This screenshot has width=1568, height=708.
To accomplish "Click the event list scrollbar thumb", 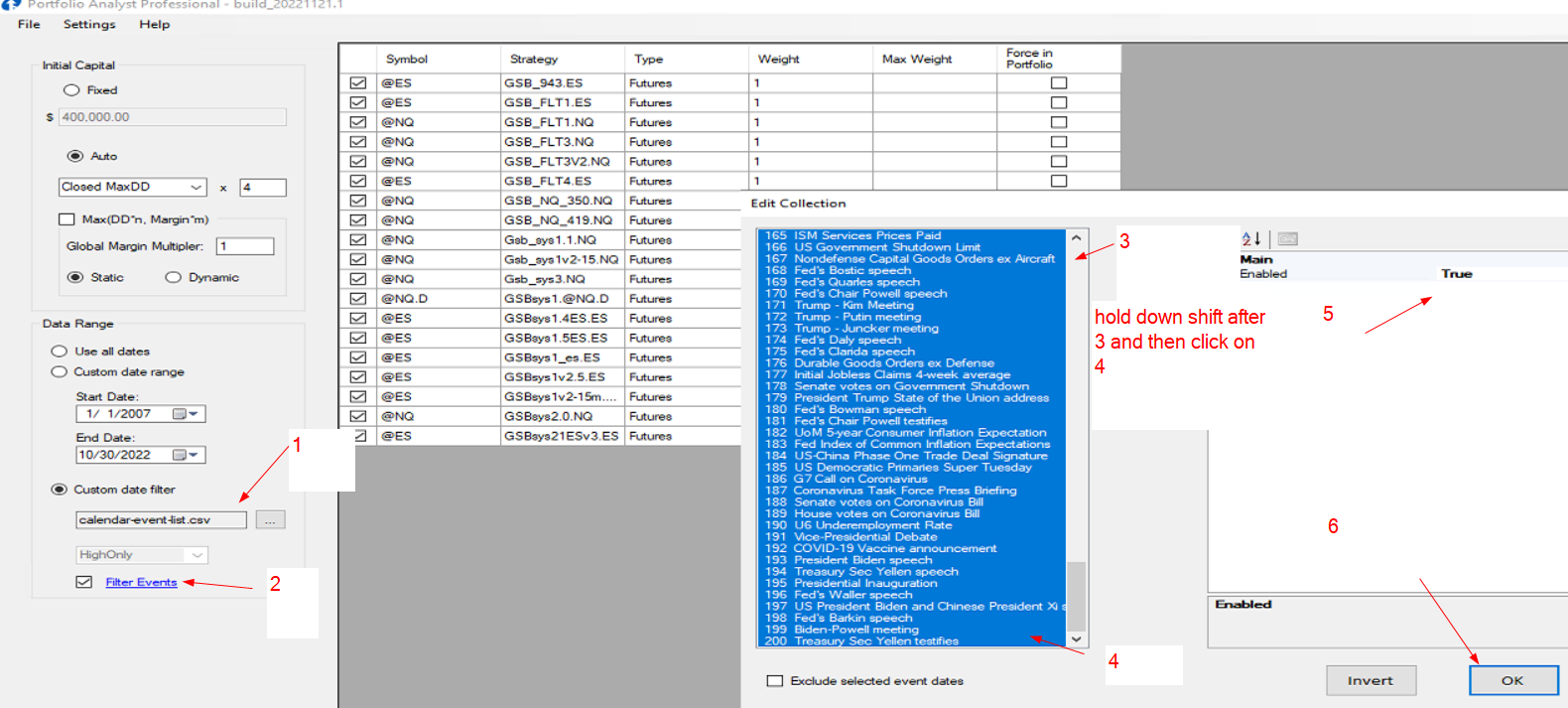I will [1076, 596].
